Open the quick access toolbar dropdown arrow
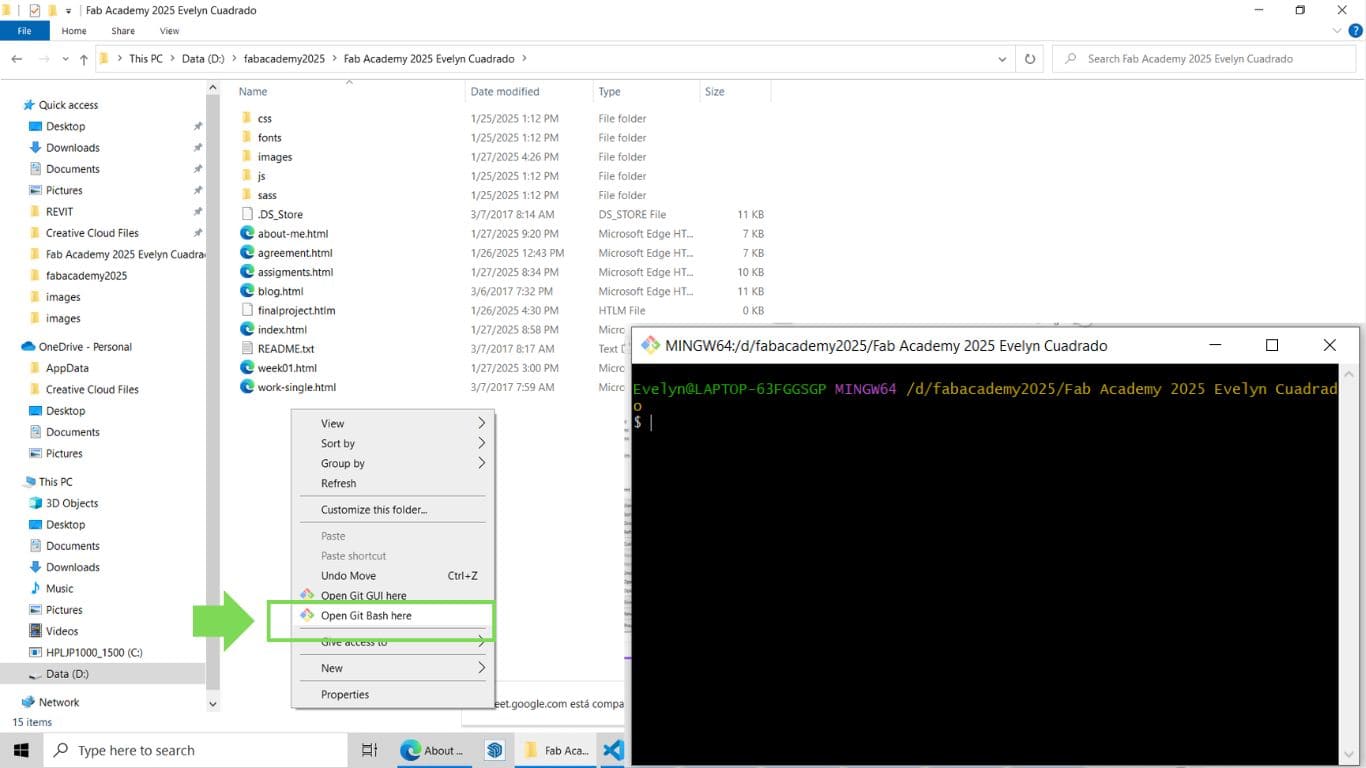The width and height of the screenshot is (1366, 768). coord(68,10)
